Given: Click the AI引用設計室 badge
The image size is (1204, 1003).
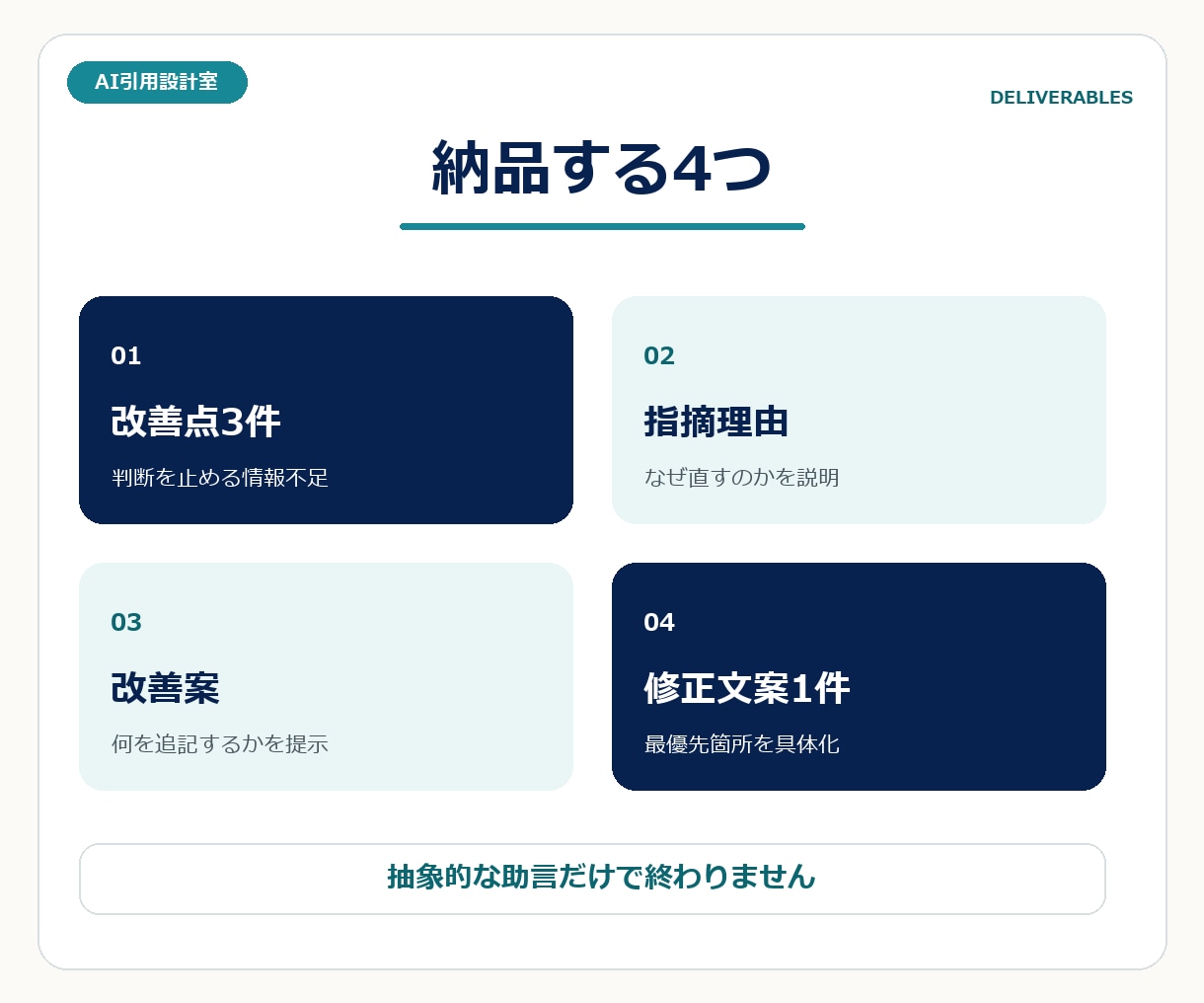Looking at the screenshot, I should pyautogui.click(x=157, y=82).
